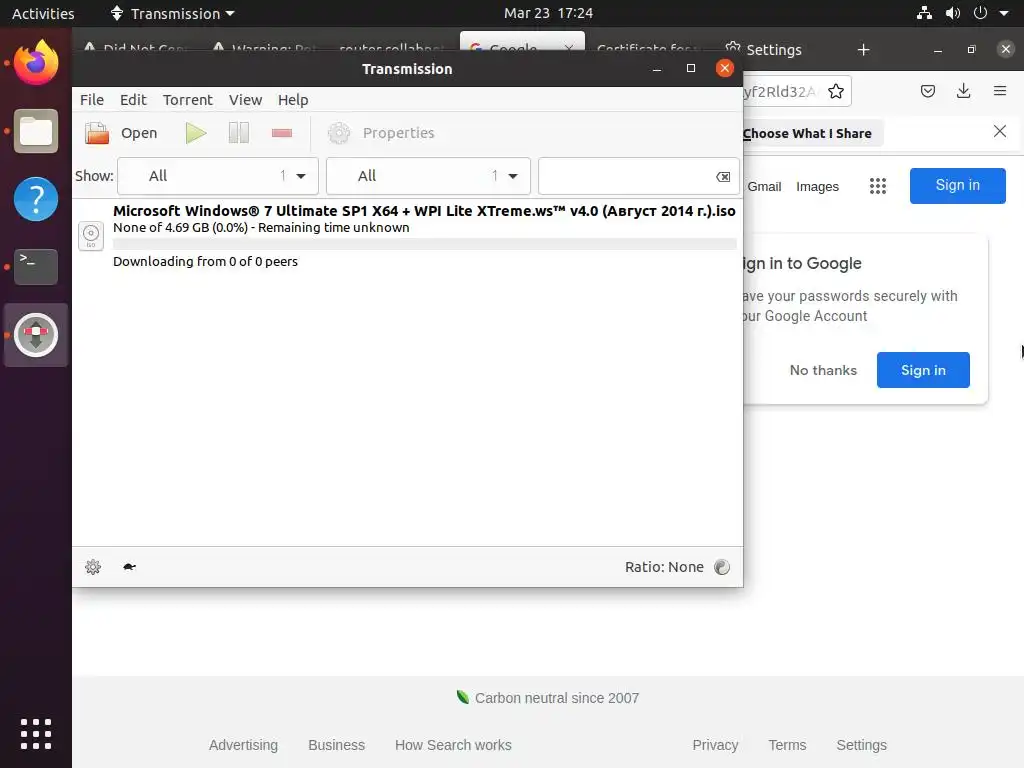
Task: Toggle turtle alternative speed limits
Action: point(129,567)
